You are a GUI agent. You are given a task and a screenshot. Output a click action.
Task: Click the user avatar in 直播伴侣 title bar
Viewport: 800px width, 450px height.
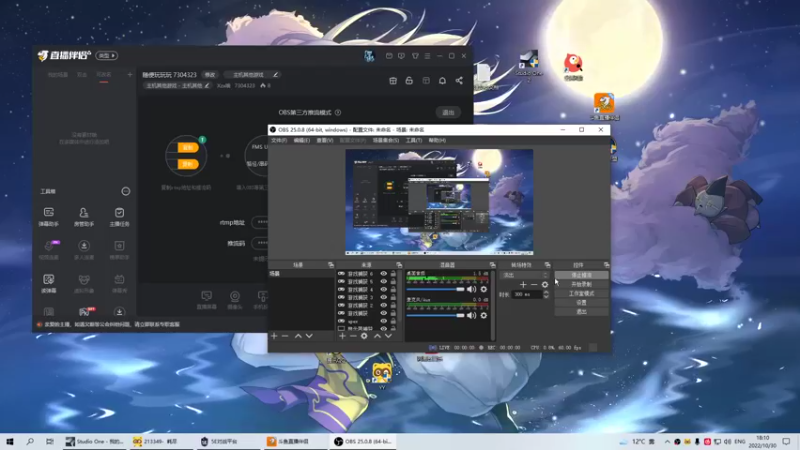(x=369, y=56)
